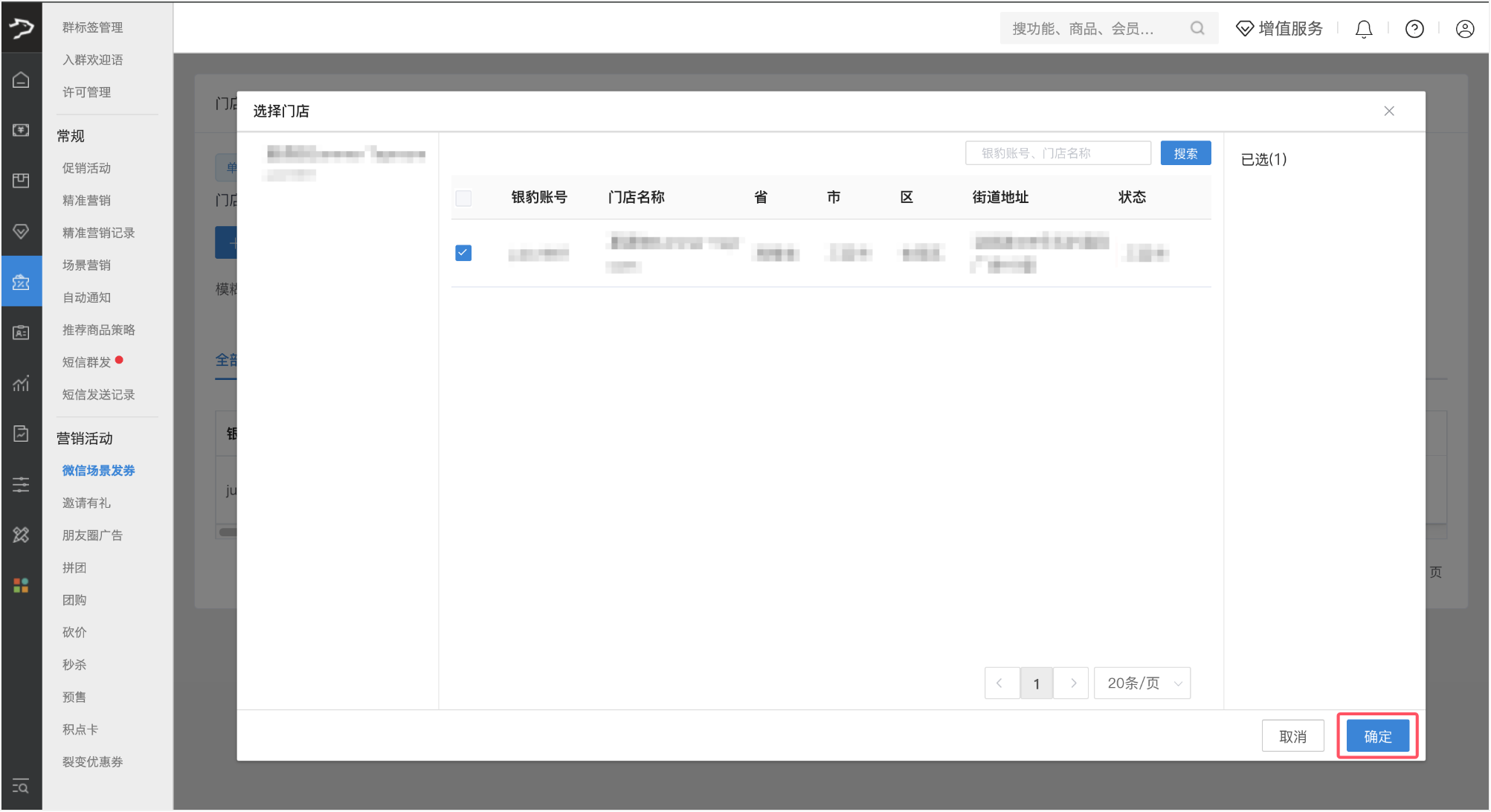The image size is (1491, 812).
Task: Toggle the select-all header checkbox
Action: [x=463, y=198]
